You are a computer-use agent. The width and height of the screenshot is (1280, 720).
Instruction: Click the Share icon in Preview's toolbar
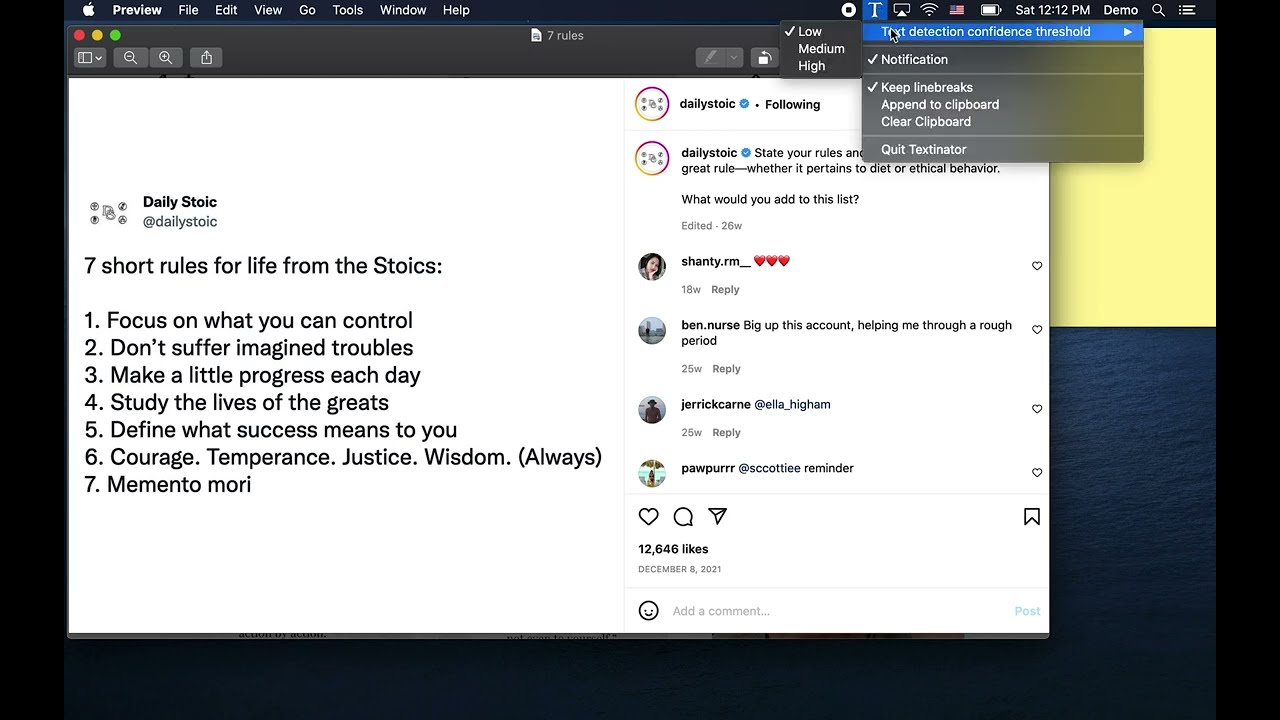tap(206, 57)
